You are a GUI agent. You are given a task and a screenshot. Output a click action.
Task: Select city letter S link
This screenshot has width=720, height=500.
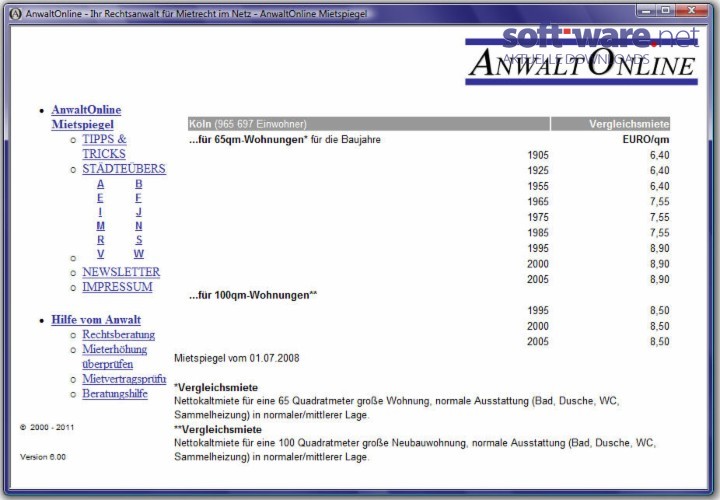(x=139, y=240)
